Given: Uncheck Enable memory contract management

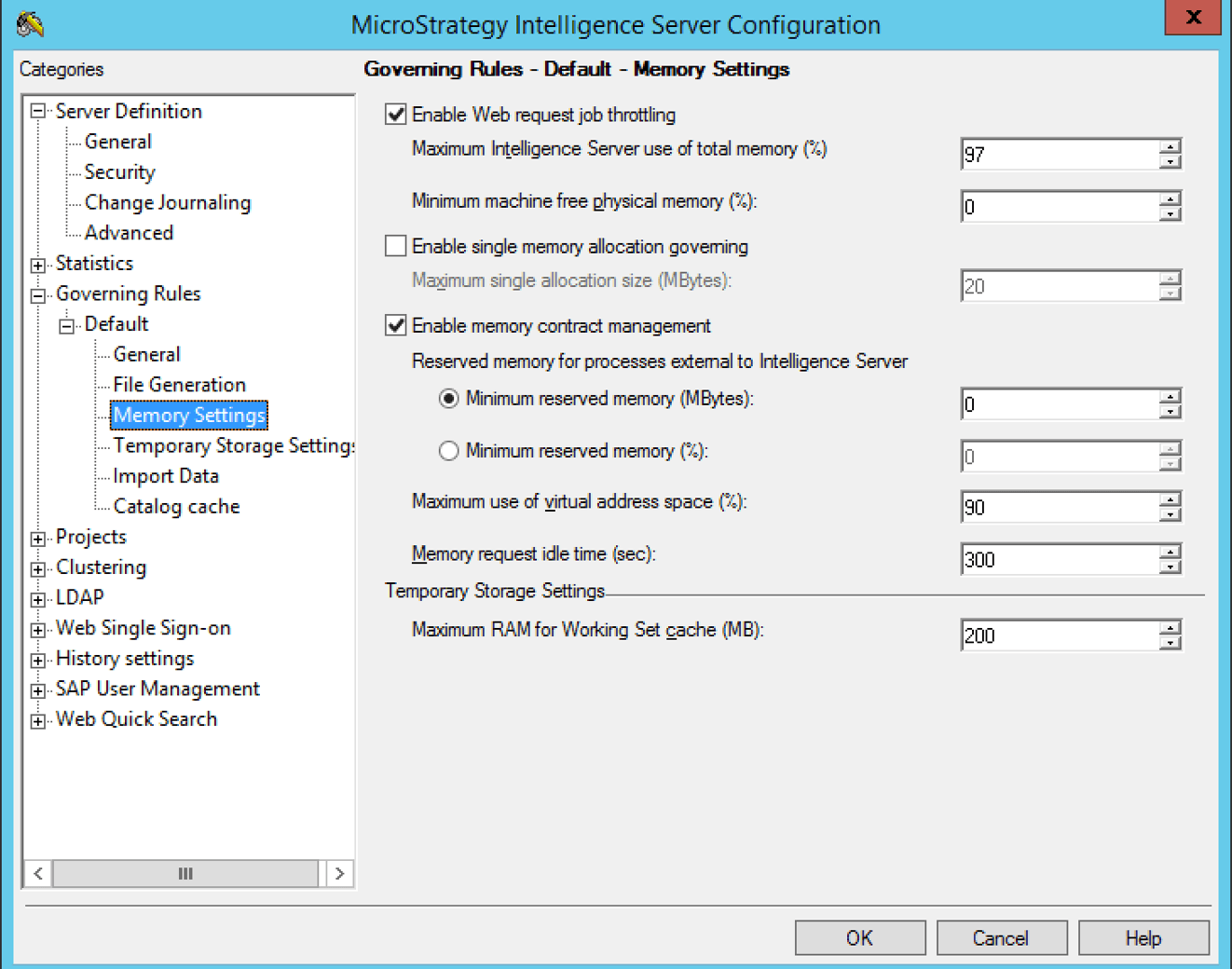Looking at the screenshot, I should click(396, 325).
